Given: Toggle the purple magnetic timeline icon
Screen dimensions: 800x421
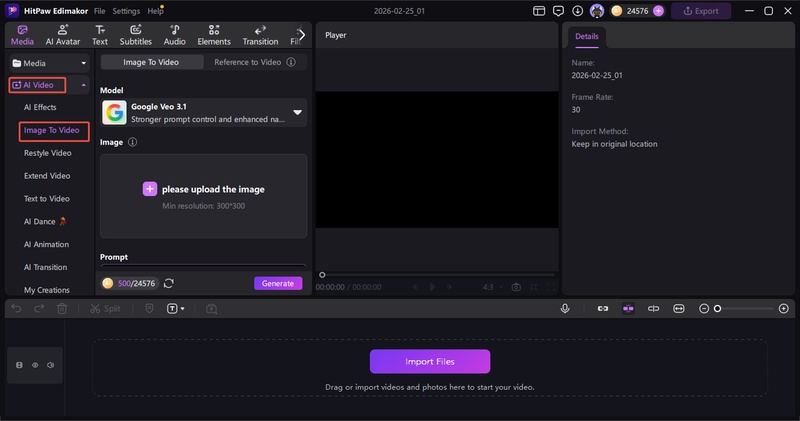Looking at the screenshot, I should 628,309.
